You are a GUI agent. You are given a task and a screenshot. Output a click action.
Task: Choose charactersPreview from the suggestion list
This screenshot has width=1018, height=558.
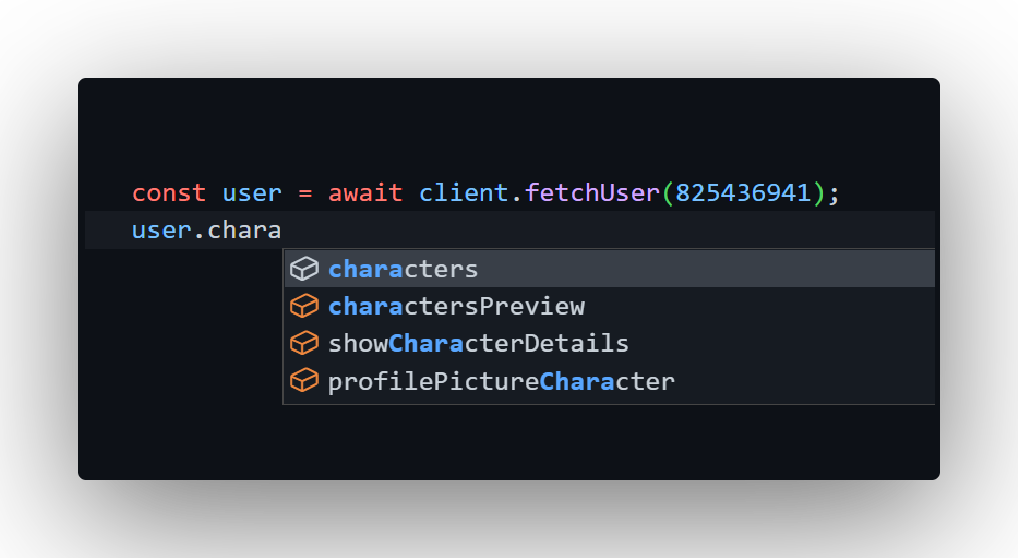(x=456, y=306)
